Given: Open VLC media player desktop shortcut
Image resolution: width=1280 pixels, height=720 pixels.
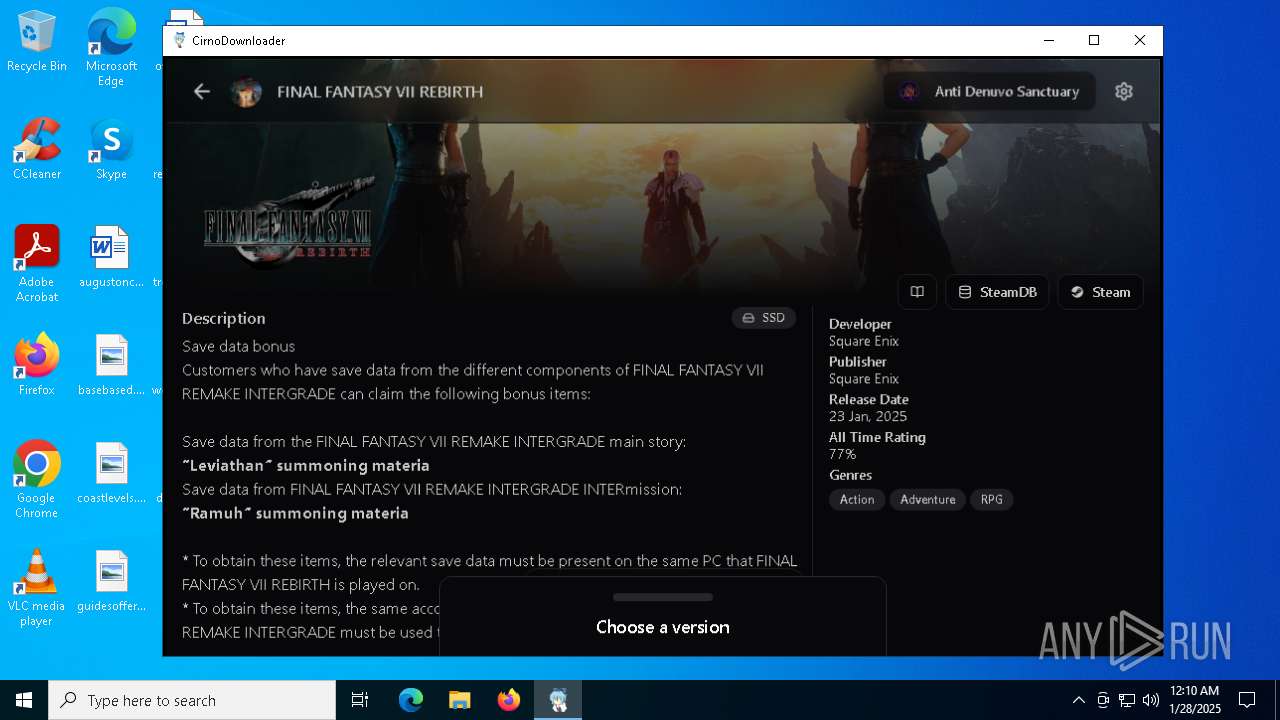Looking at the screenshot, I should click(x=37, y=588).
